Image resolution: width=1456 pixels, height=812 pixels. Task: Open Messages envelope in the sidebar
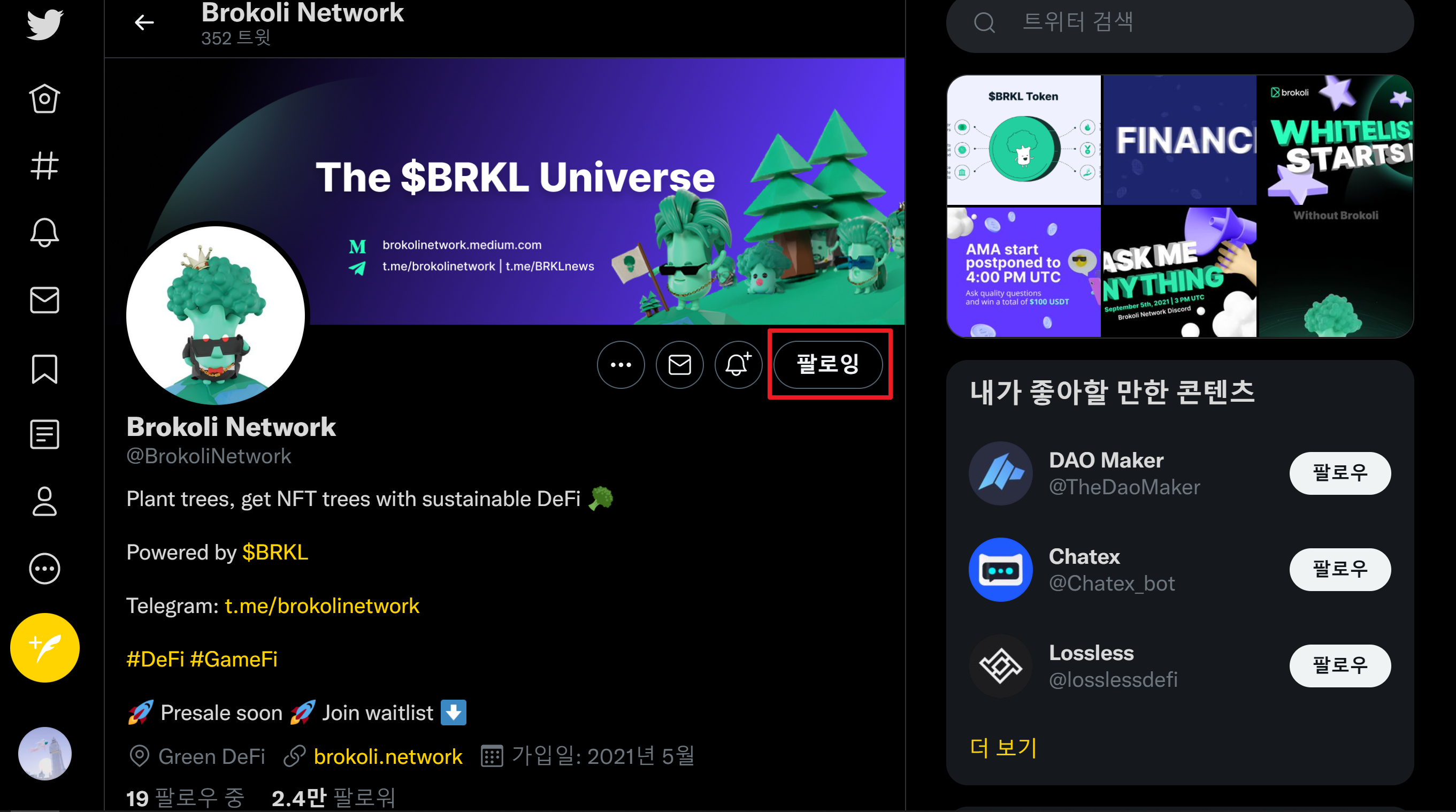(x=44, y=300)
